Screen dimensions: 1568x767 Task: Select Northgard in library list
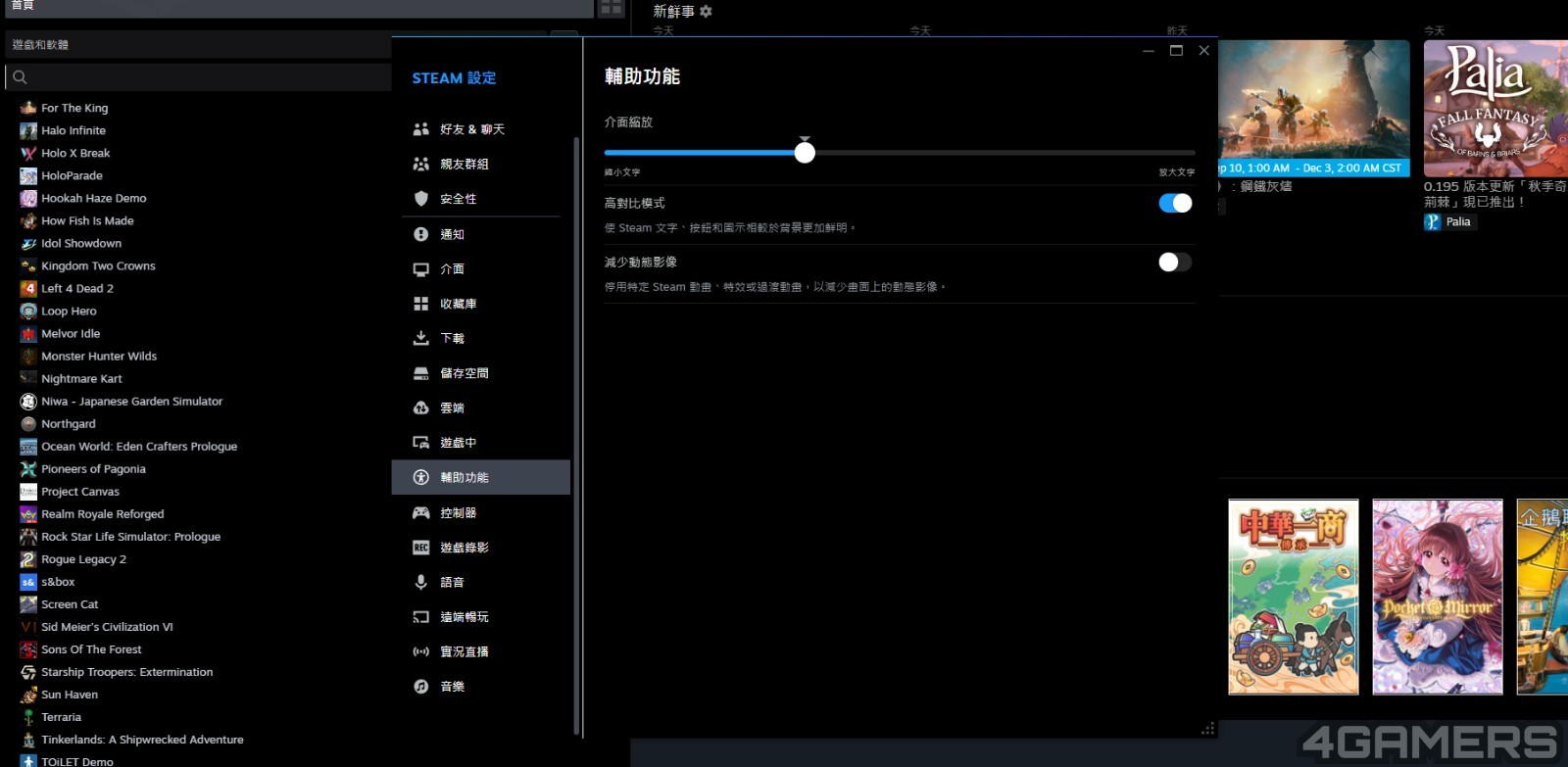point(69,423)
